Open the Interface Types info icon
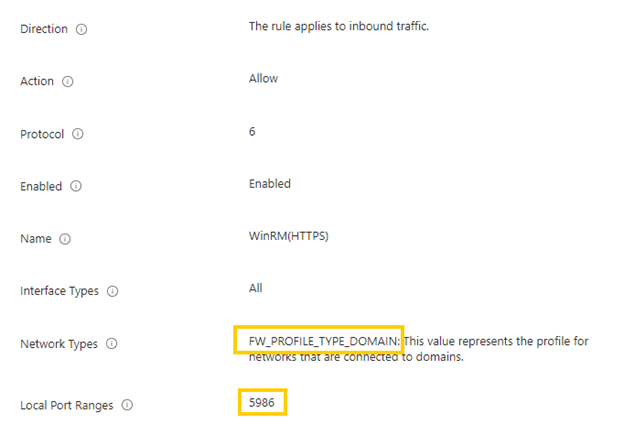Image resolution: width=624 pixels, height=446 pixels. (113, 291)
